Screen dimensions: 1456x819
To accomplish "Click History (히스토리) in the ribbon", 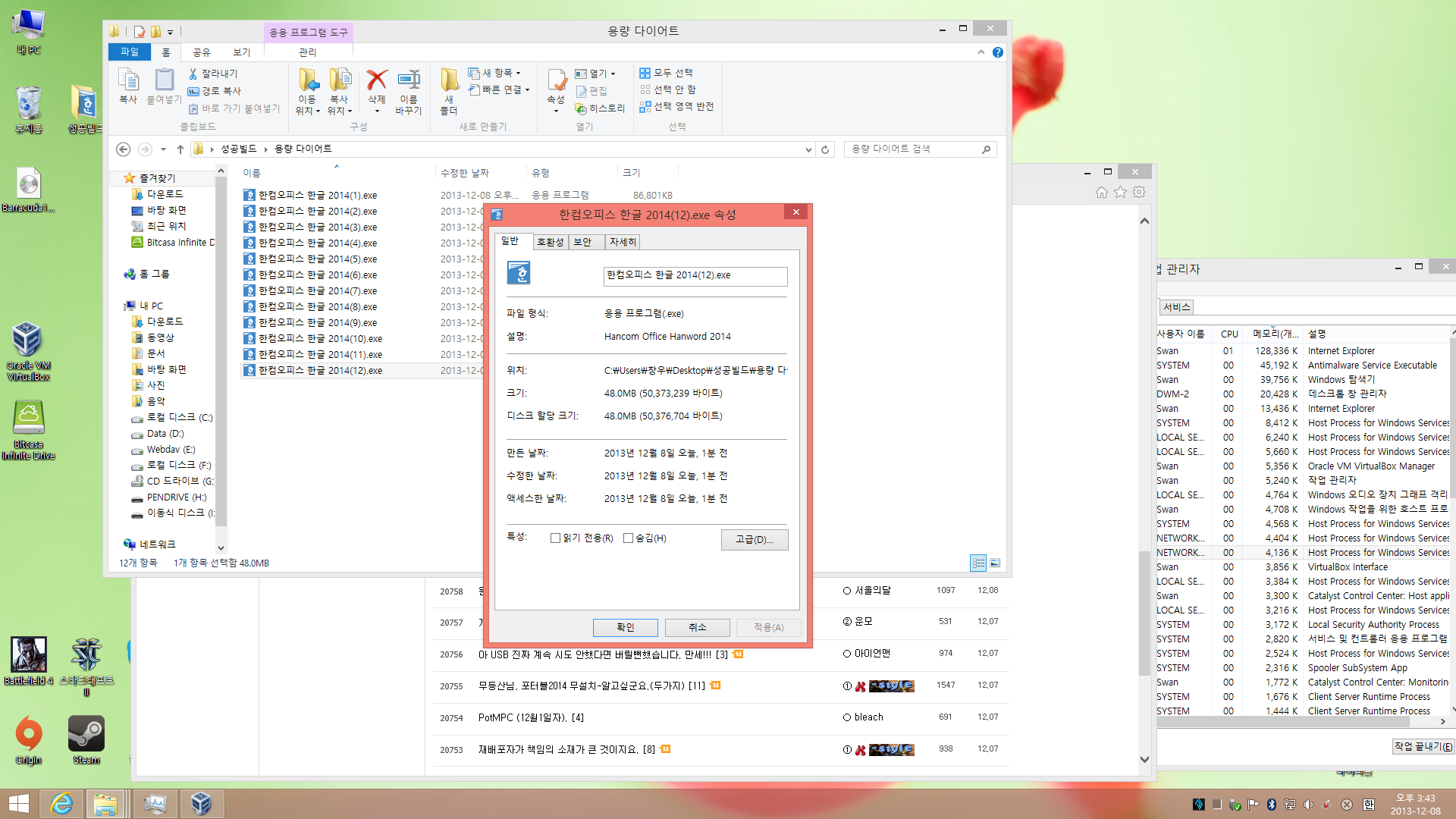I will [600, 108].
